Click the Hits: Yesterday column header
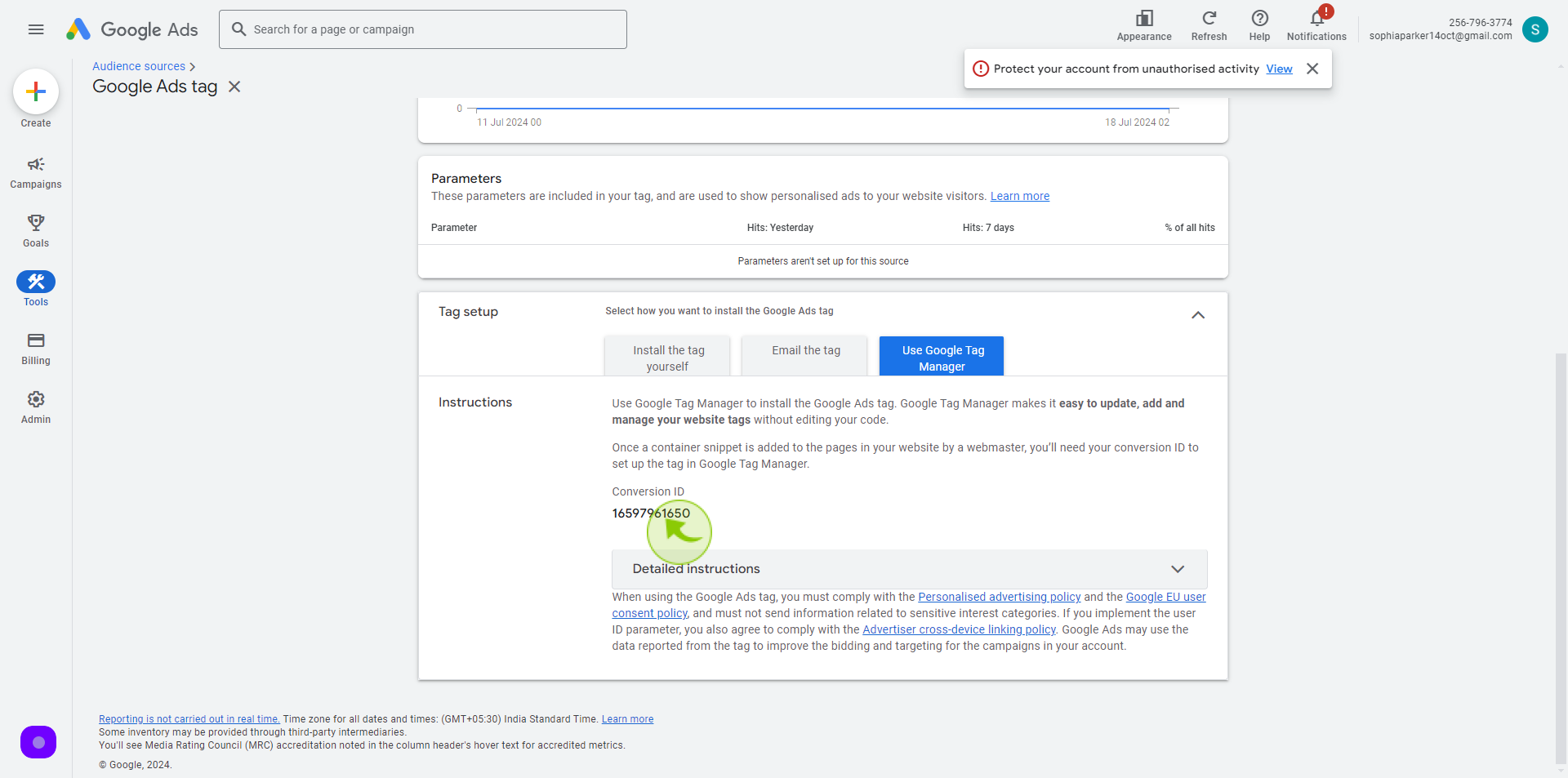The width and height of the screenshot is (1568, 778). pyautogui.click(x=780, y=228)
